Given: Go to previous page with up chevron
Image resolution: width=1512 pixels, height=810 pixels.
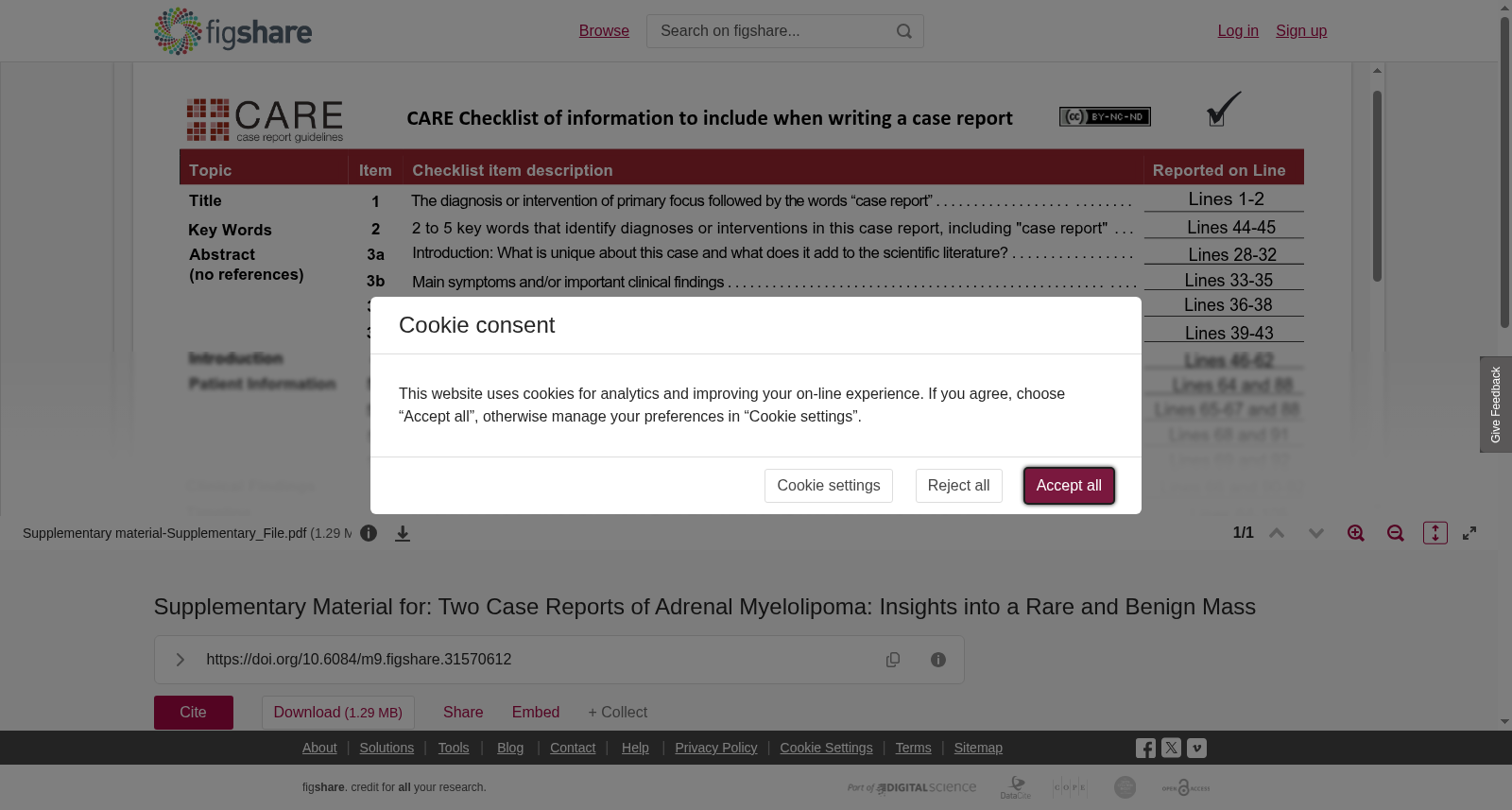Looking at the screenshot, I should (x=1277, y=533).
